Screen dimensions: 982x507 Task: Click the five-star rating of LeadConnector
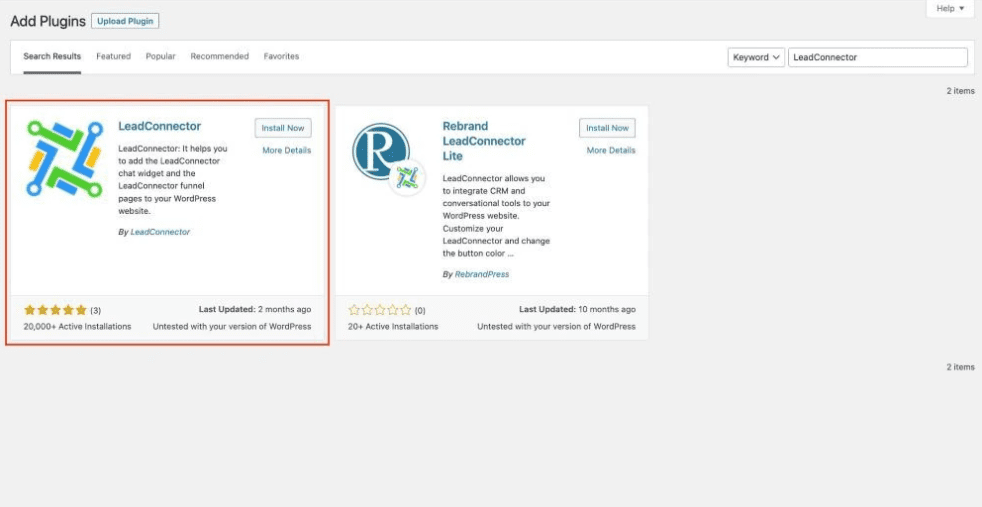[x=55, y=310]
